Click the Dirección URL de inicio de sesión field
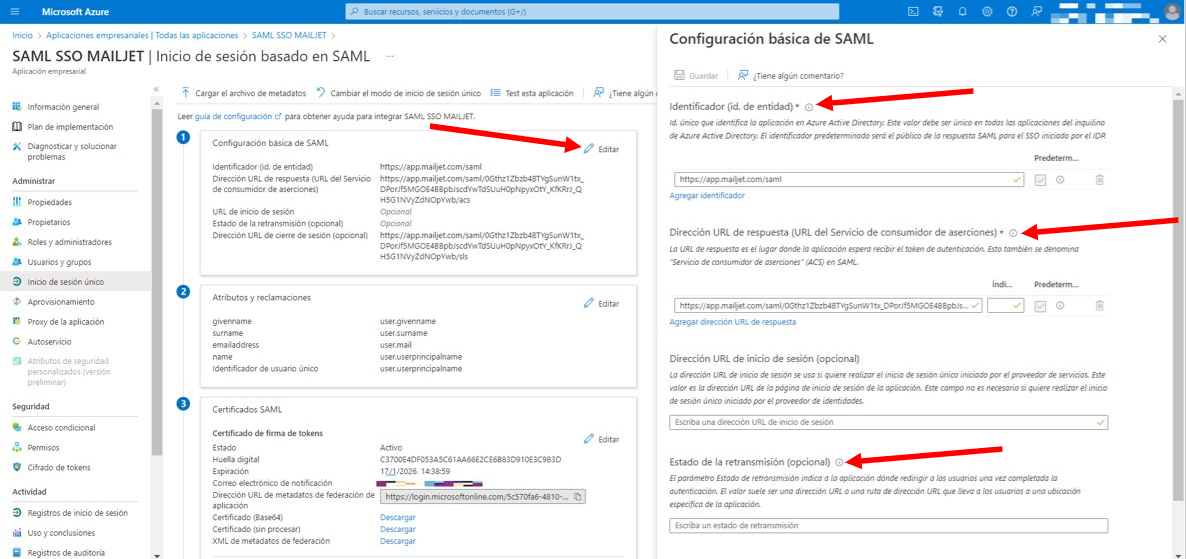 pos(889,422)
